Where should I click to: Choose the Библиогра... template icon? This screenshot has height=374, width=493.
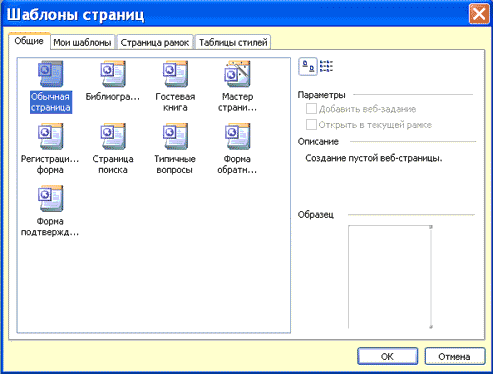tap(113, 74)
